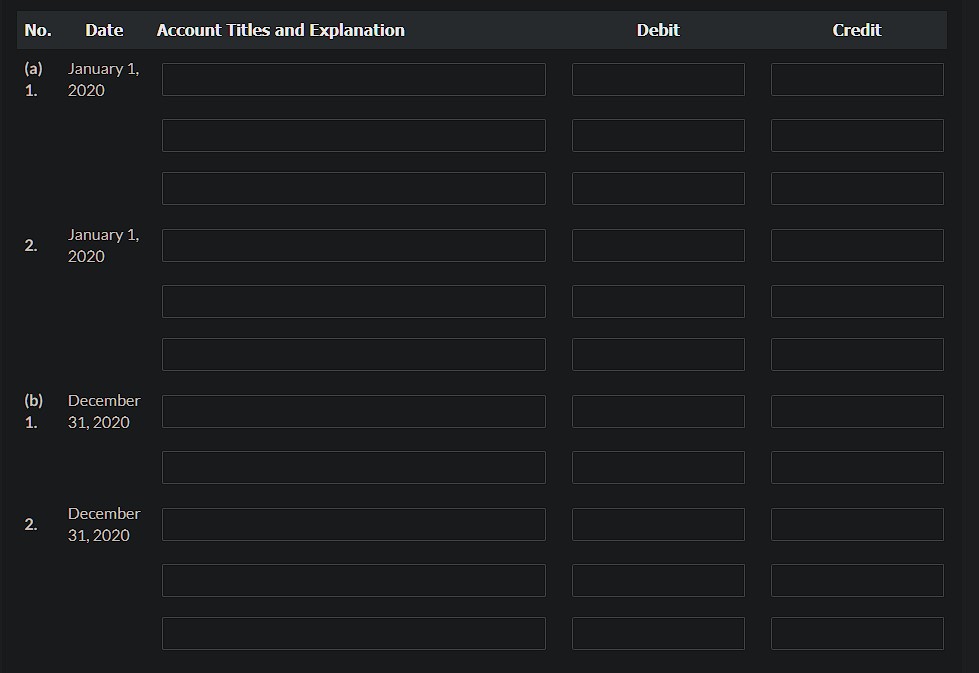Screen dimensions: 979x673
Task: Focus the third account title field of entry (a) 1
Action: [353, 189]
